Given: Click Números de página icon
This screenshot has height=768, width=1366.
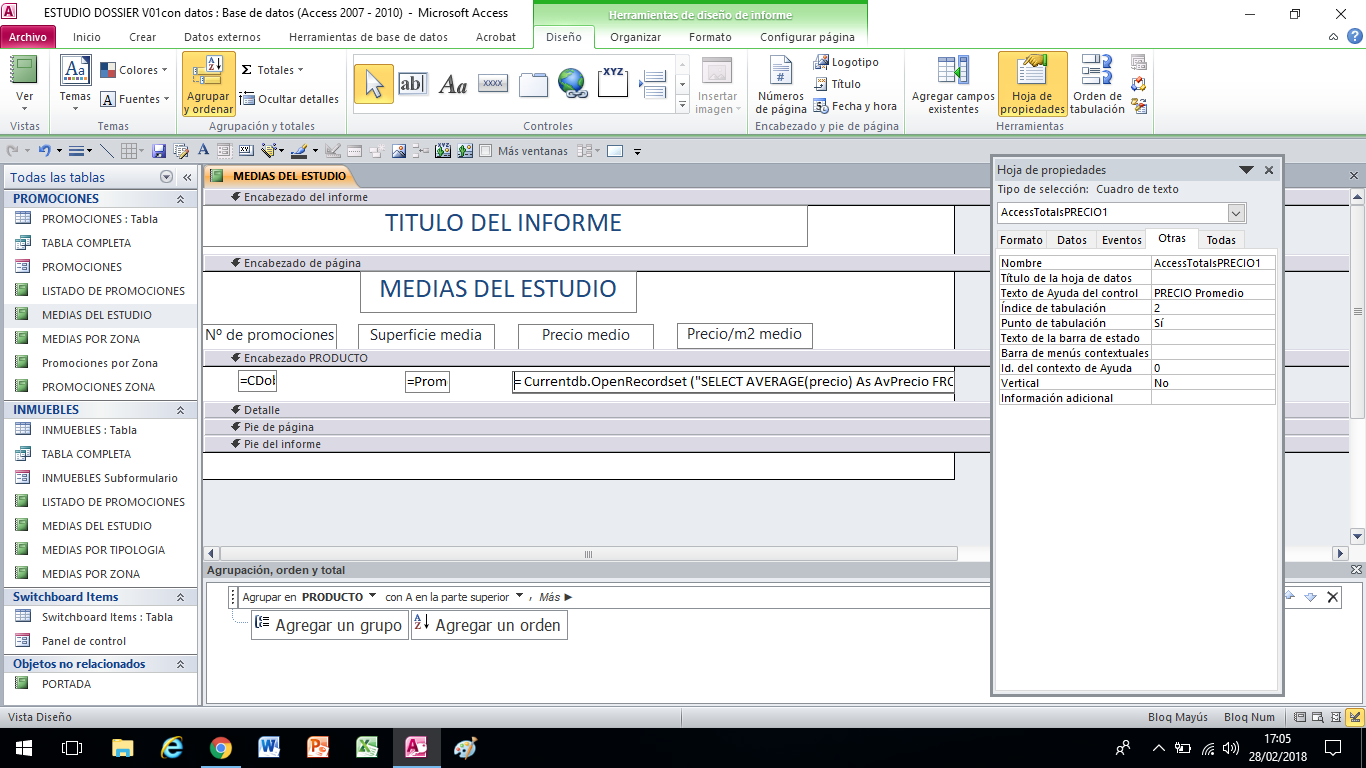Looking at the screenshot, I should [781, 85].
